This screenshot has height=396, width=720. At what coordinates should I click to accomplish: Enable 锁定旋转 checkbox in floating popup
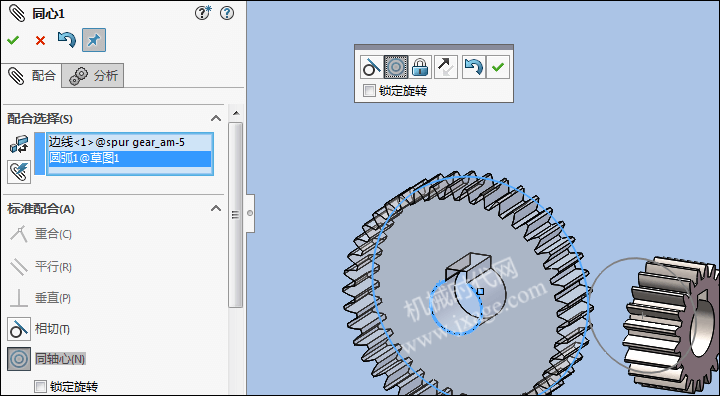click(369, 91)
